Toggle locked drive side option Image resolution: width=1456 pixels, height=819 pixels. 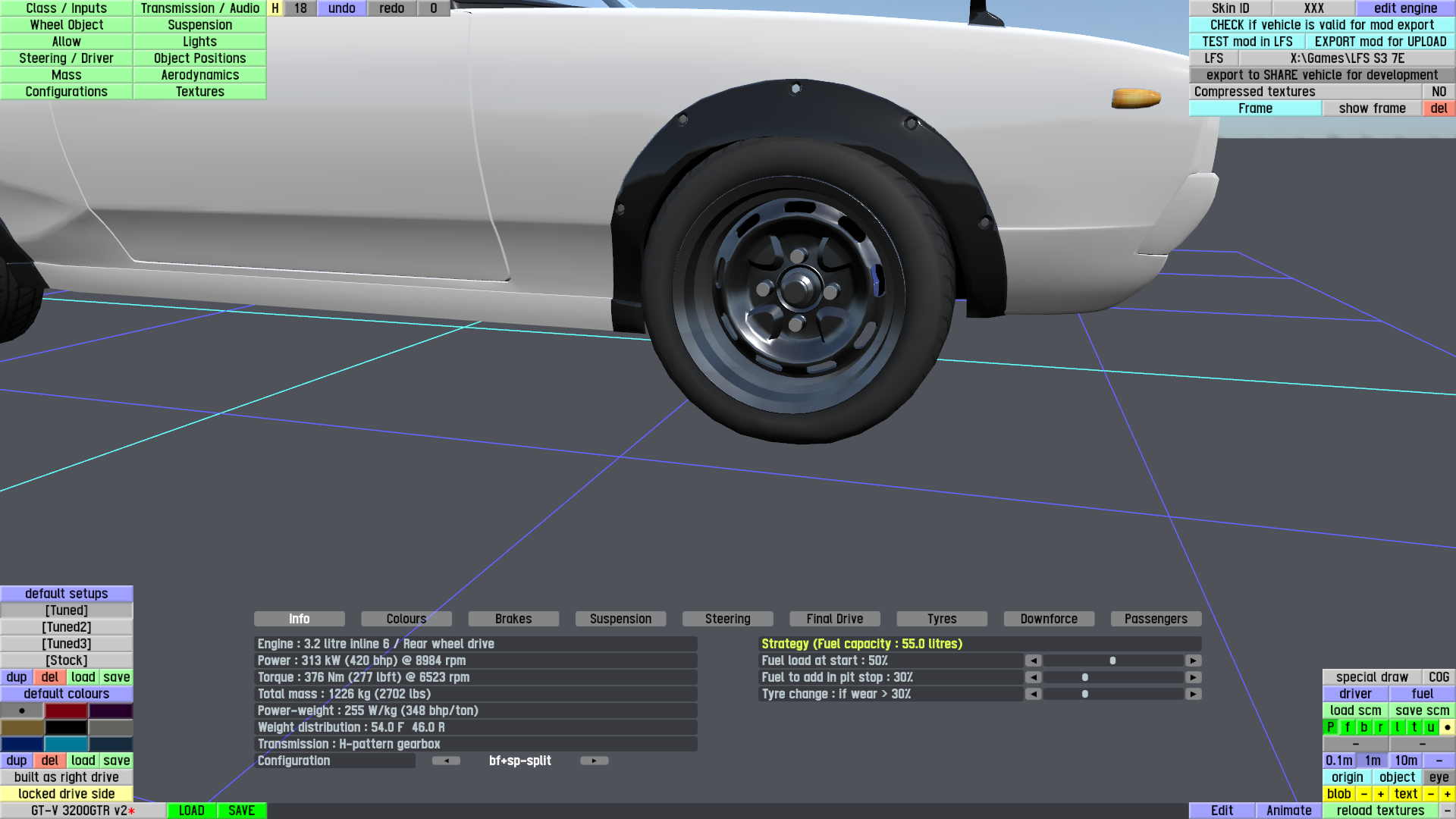(67, 794)
